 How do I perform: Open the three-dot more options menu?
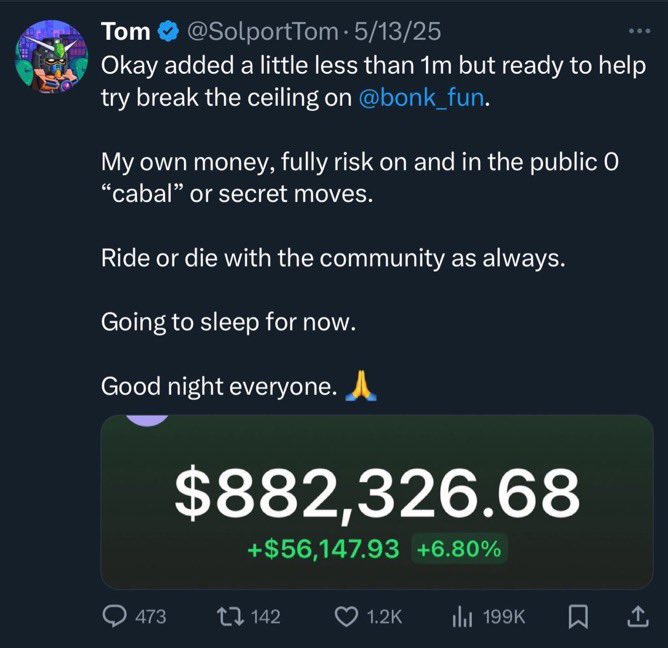[640, 31]
